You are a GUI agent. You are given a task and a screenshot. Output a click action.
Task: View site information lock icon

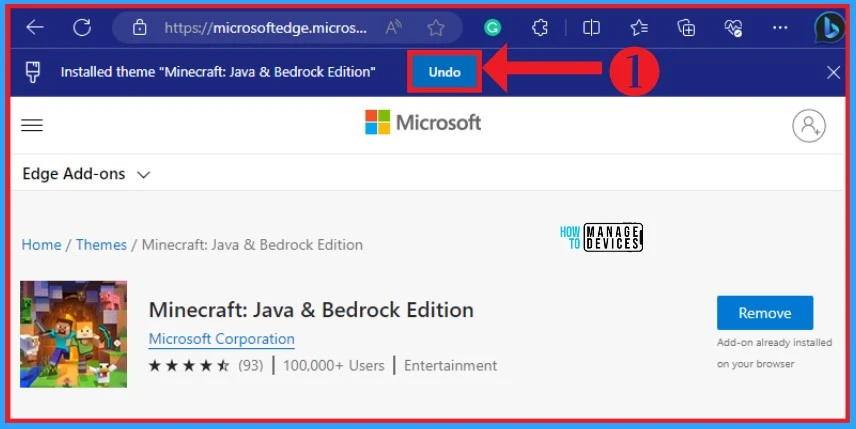(x=140, y=27)
